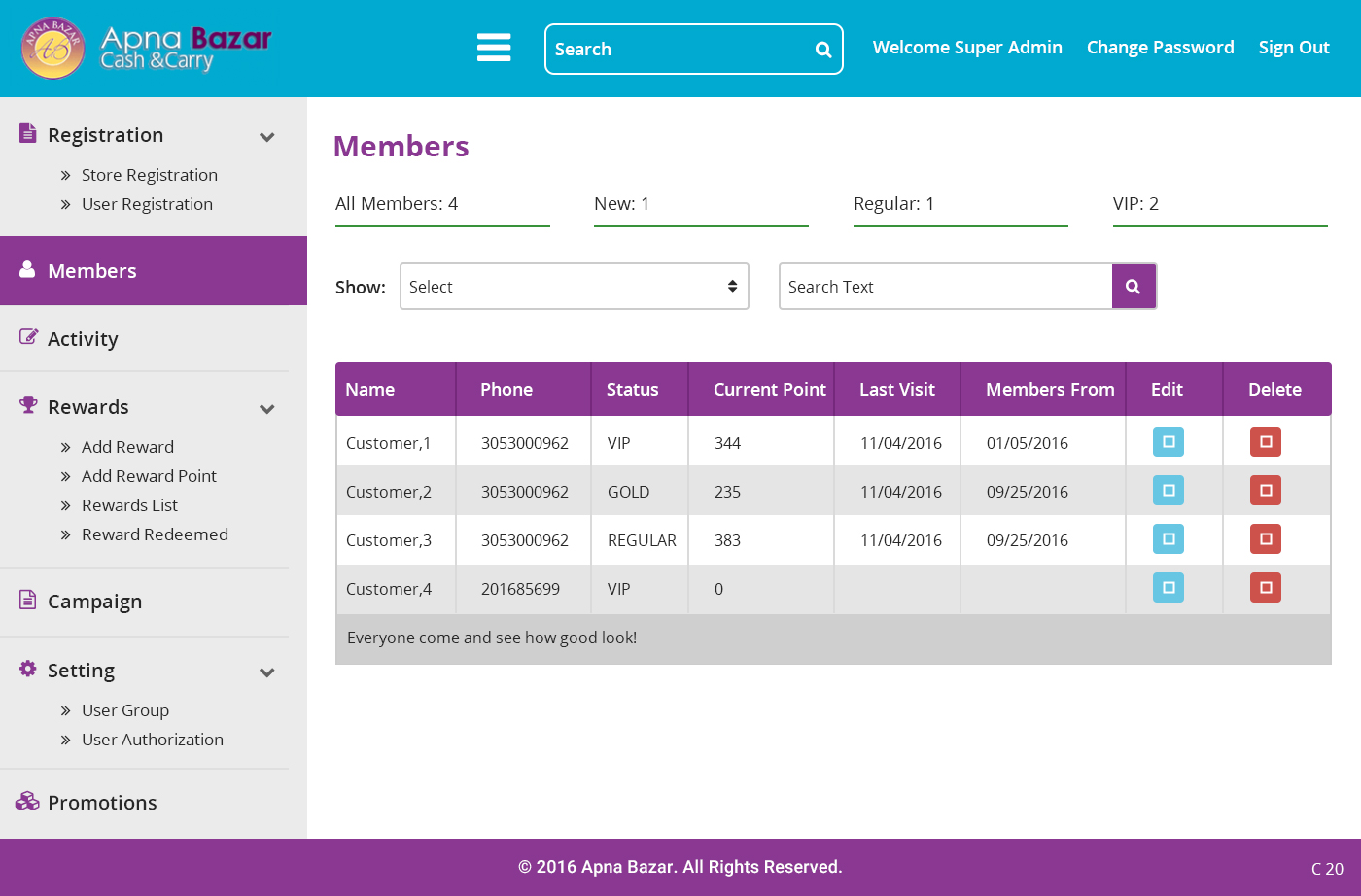The width and height of the screenshot is (1361, 896).
Task: Open the Activity menu item
Action: tap(83, 339)
